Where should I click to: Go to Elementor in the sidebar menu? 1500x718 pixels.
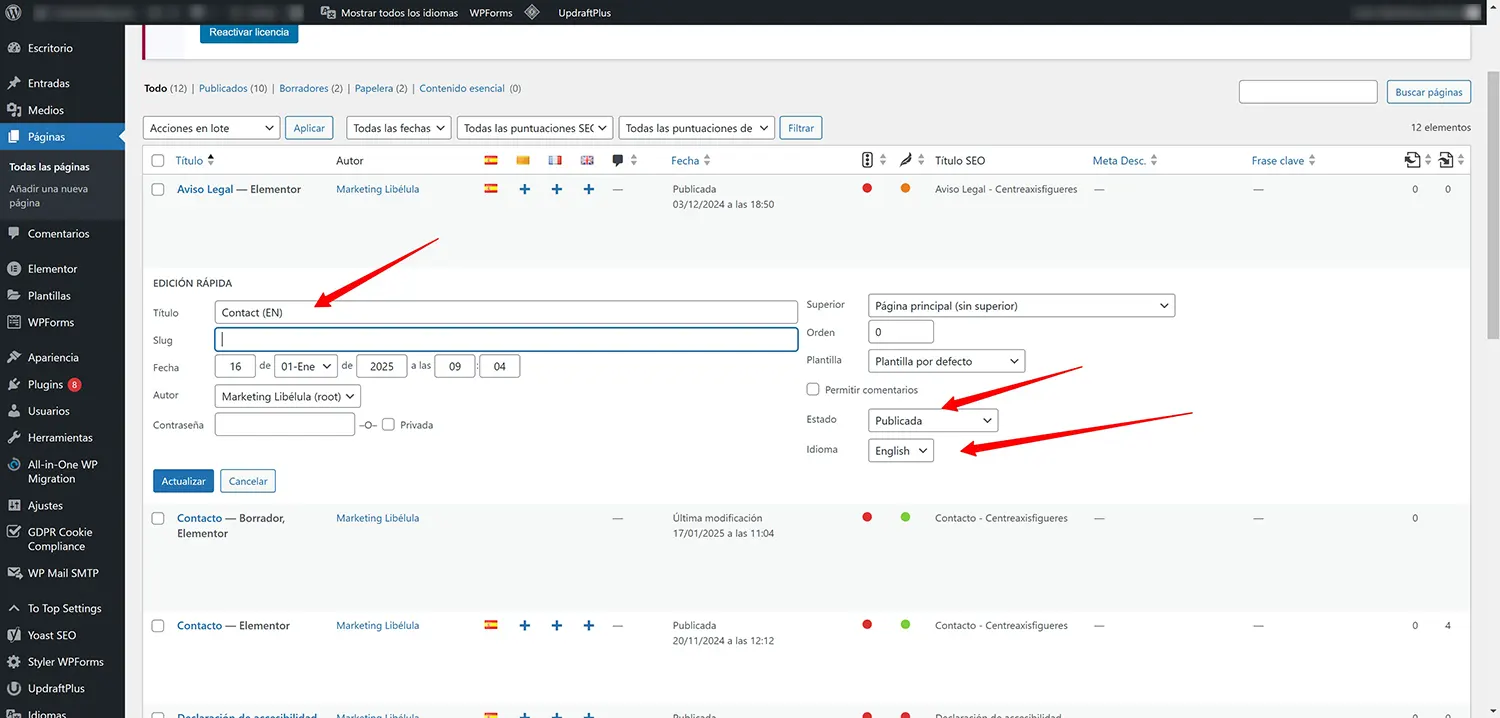(x=52, y=269)
